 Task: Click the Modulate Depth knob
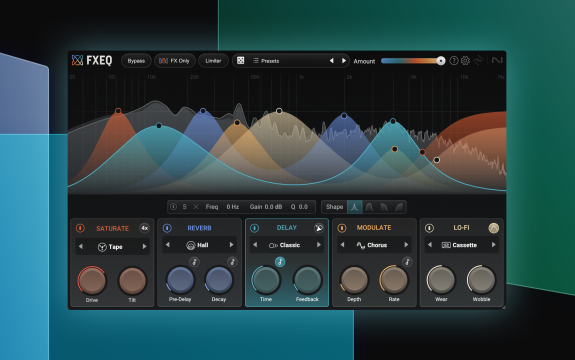[x=354, y=280]
